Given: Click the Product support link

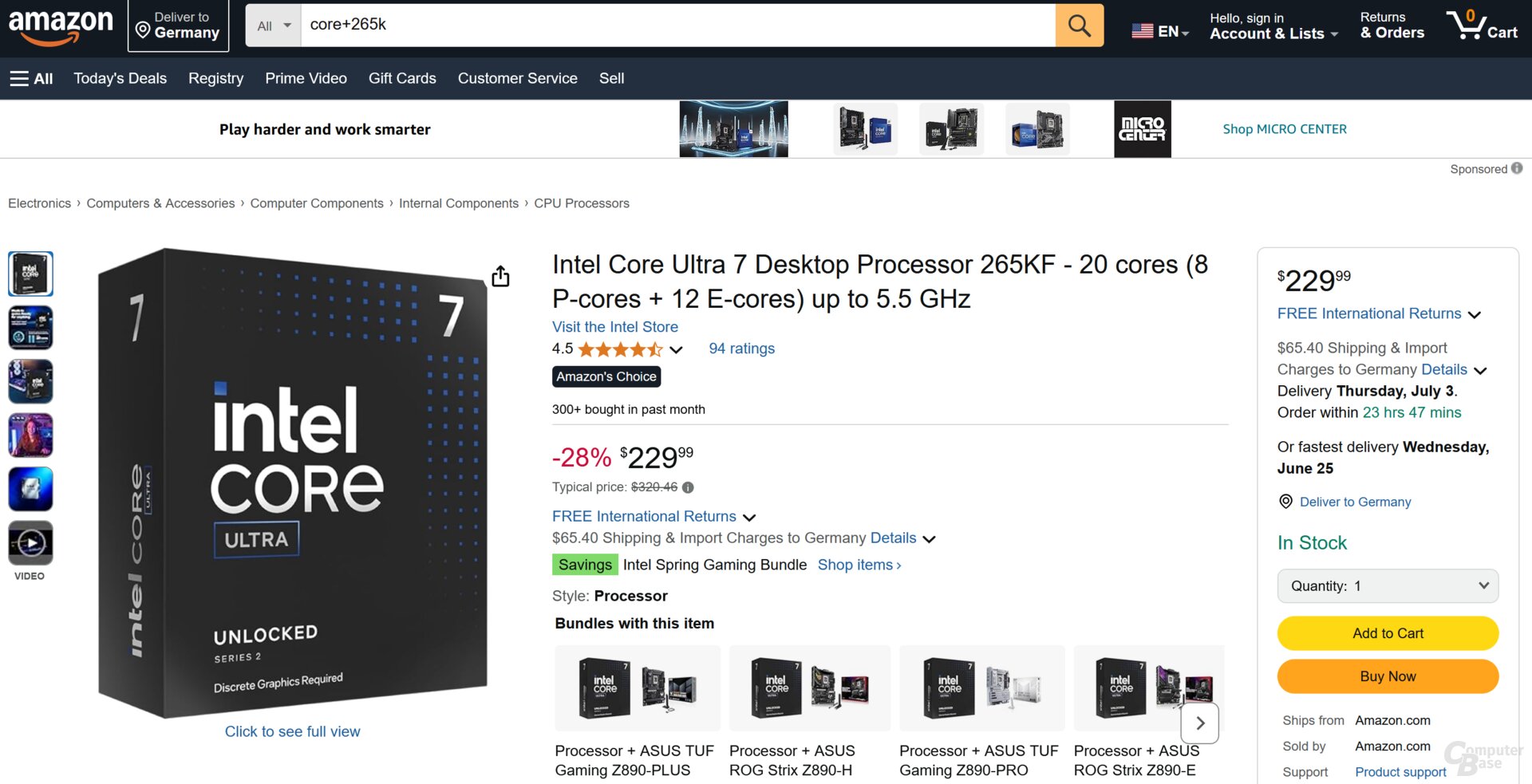Looking at the screenshot, I should 1400,772.
